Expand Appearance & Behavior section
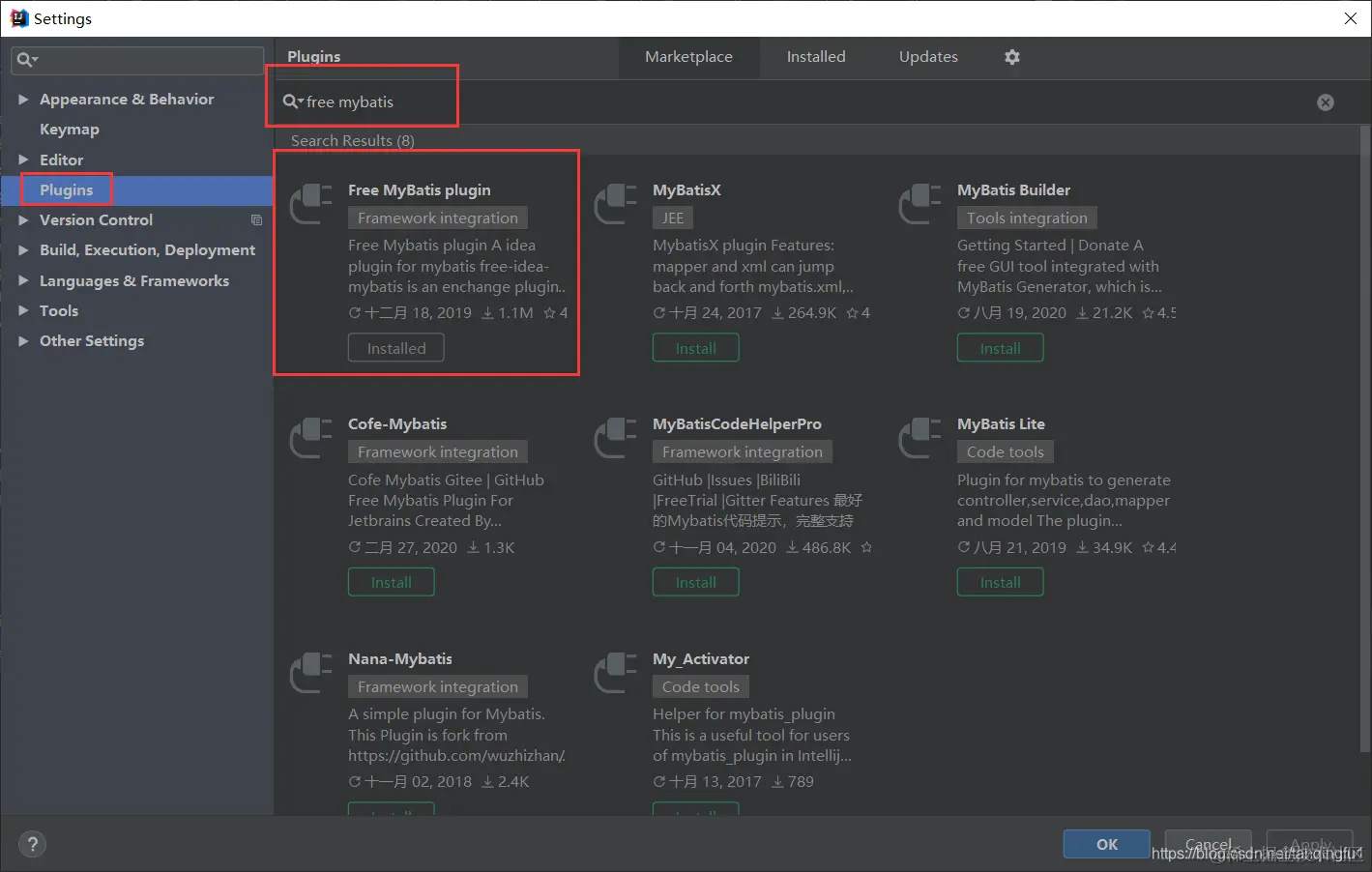Viewport: 1372px width, 872px height. click(23, 100)
